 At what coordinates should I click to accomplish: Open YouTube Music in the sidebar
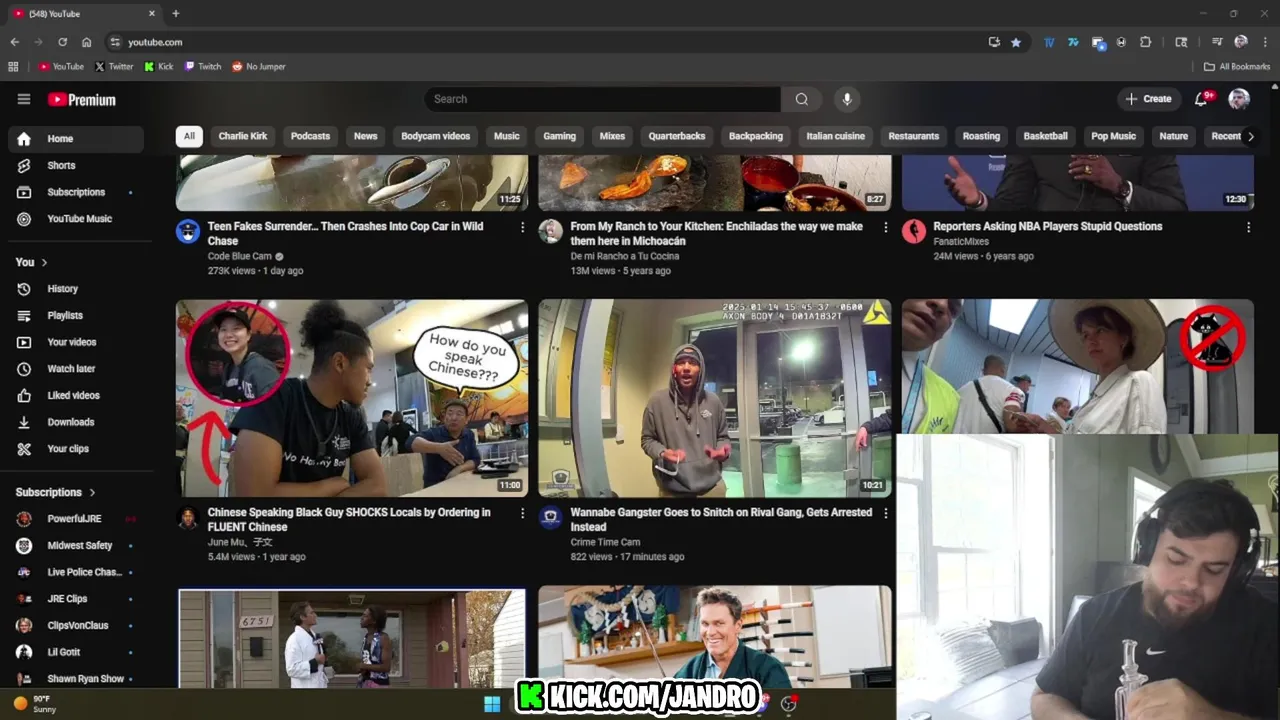point(76,219)
